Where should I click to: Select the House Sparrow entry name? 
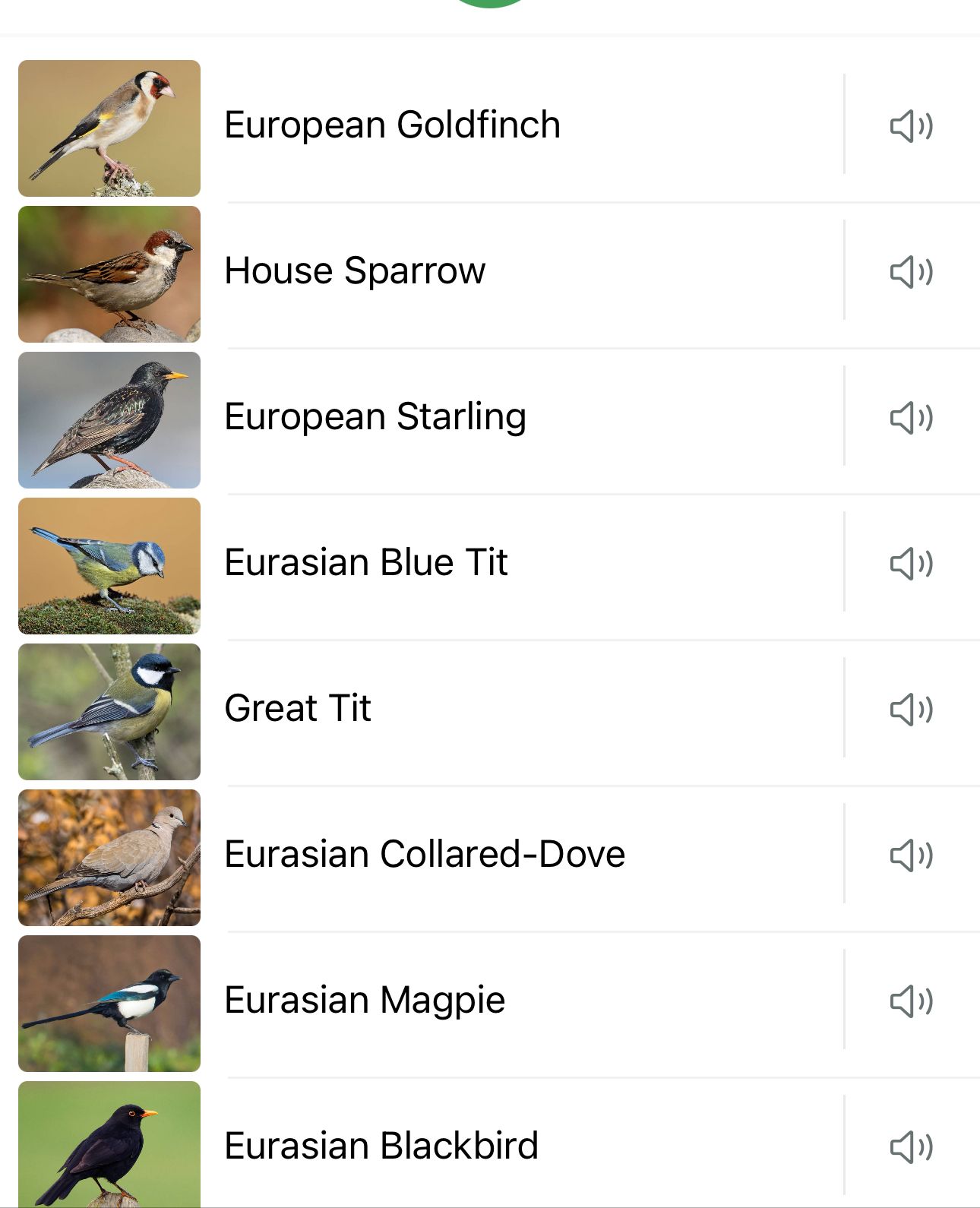[x=355, y=271]
